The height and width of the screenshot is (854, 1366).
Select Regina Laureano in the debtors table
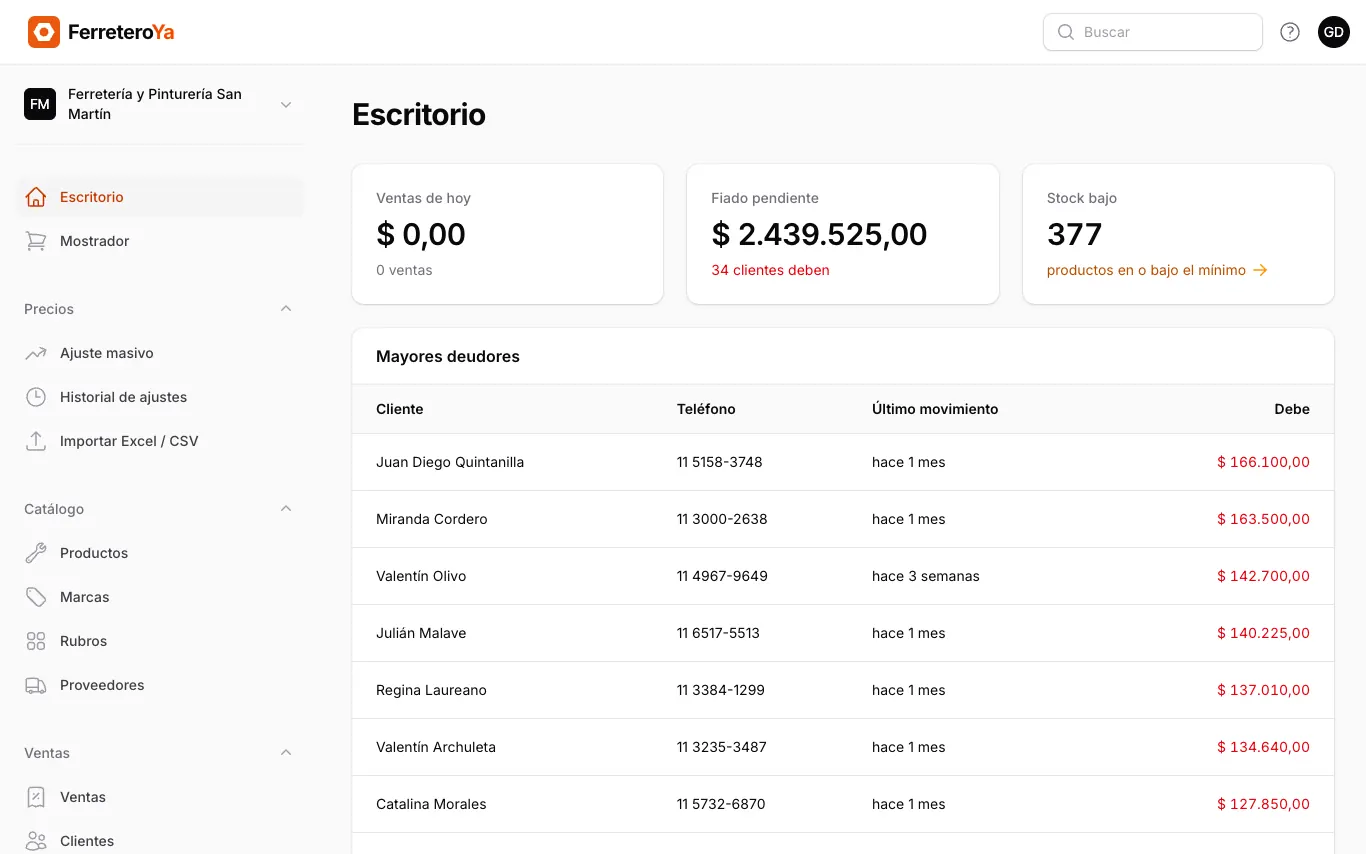(x=431, y=690)
